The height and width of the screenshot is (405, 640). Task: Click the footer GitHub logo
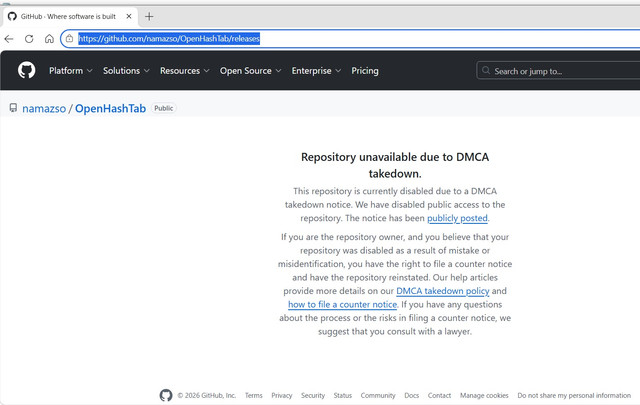click(166, 395)
